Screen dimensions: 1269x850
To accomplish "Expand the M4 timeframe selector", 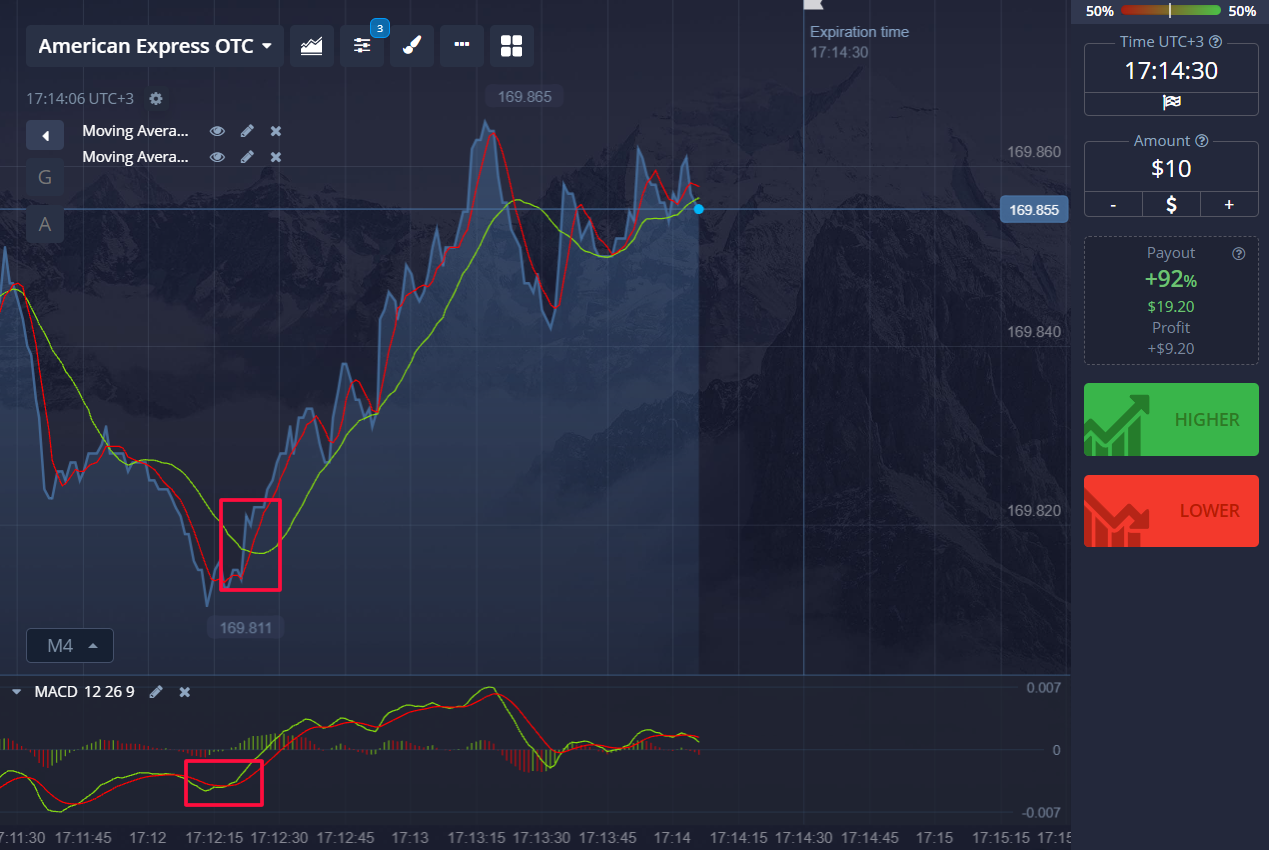I will [x=70, y=646].
